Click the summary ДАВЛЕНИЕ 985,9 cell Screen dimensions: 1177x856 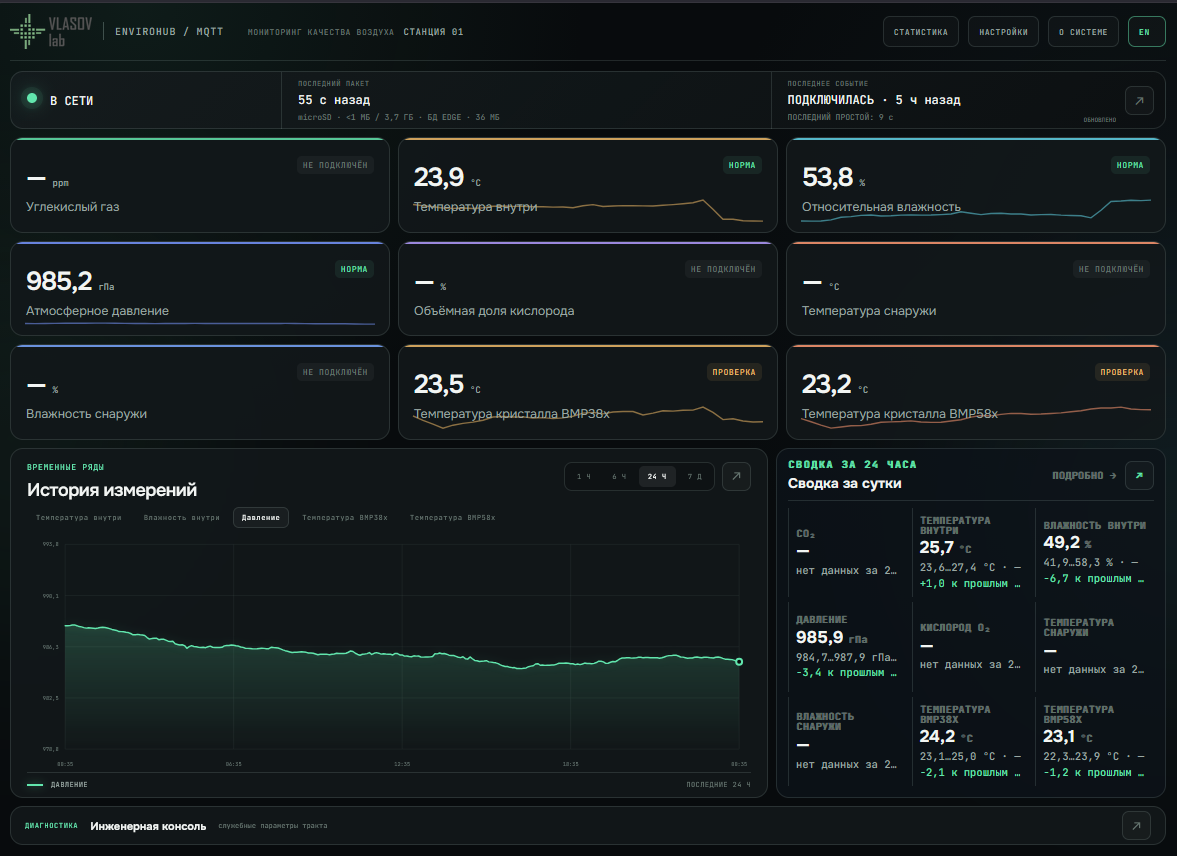pos(848,647)
